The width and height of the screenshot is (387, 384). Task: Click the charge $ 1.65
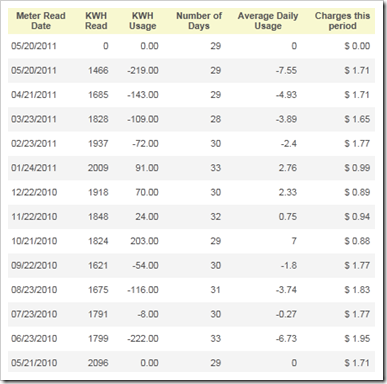click(357, 119)
